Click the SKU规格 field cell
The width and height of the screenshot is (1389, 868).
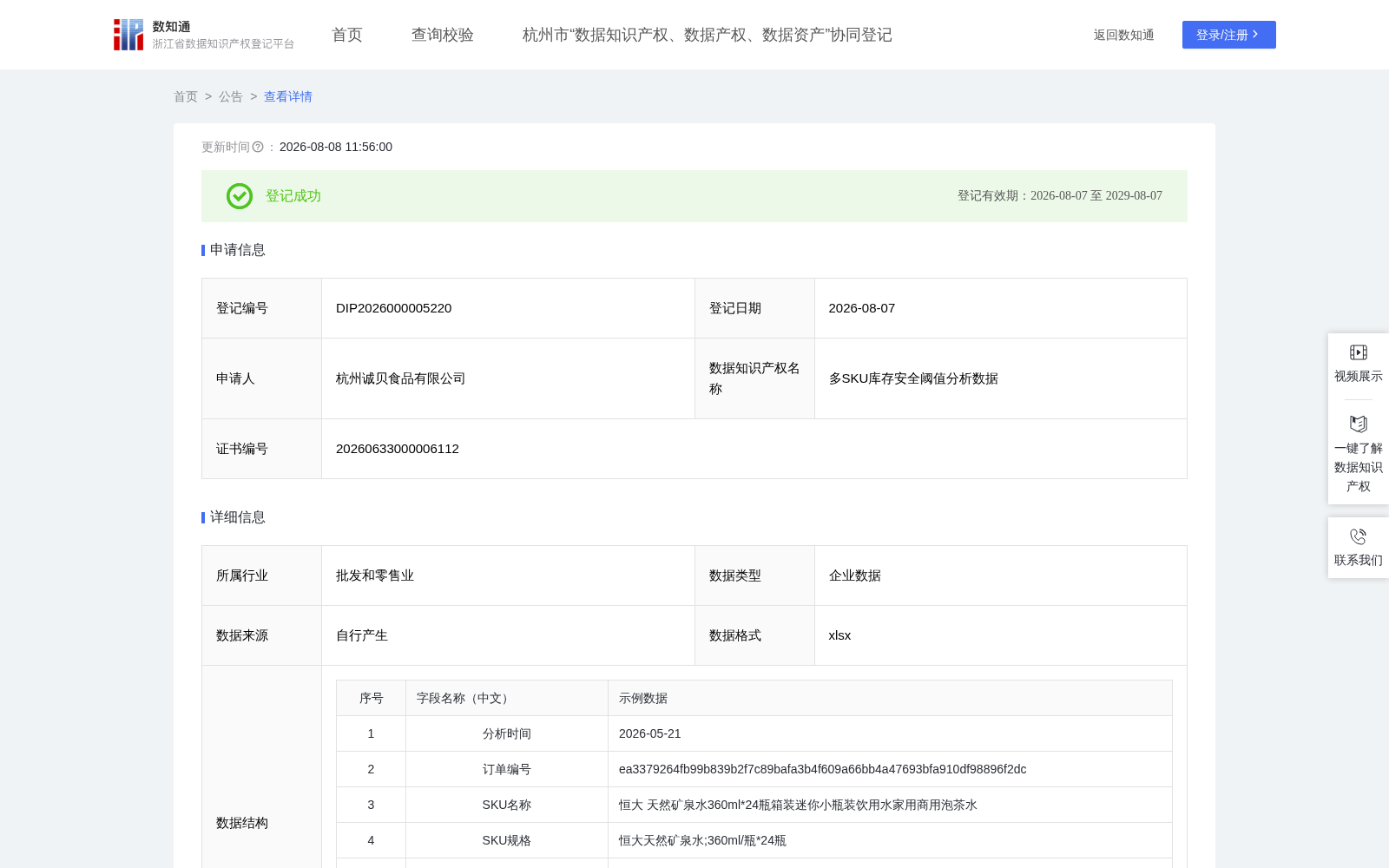point(507,840)
